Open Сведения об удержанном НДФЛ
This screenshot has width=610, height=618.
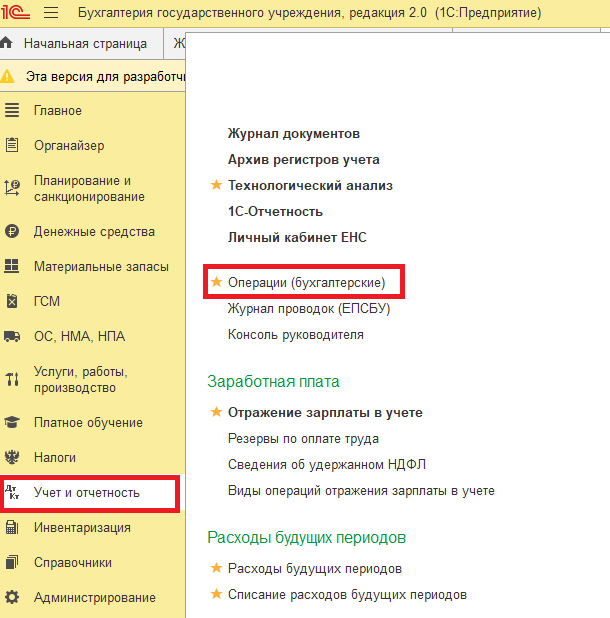click(x=327, y=465)
